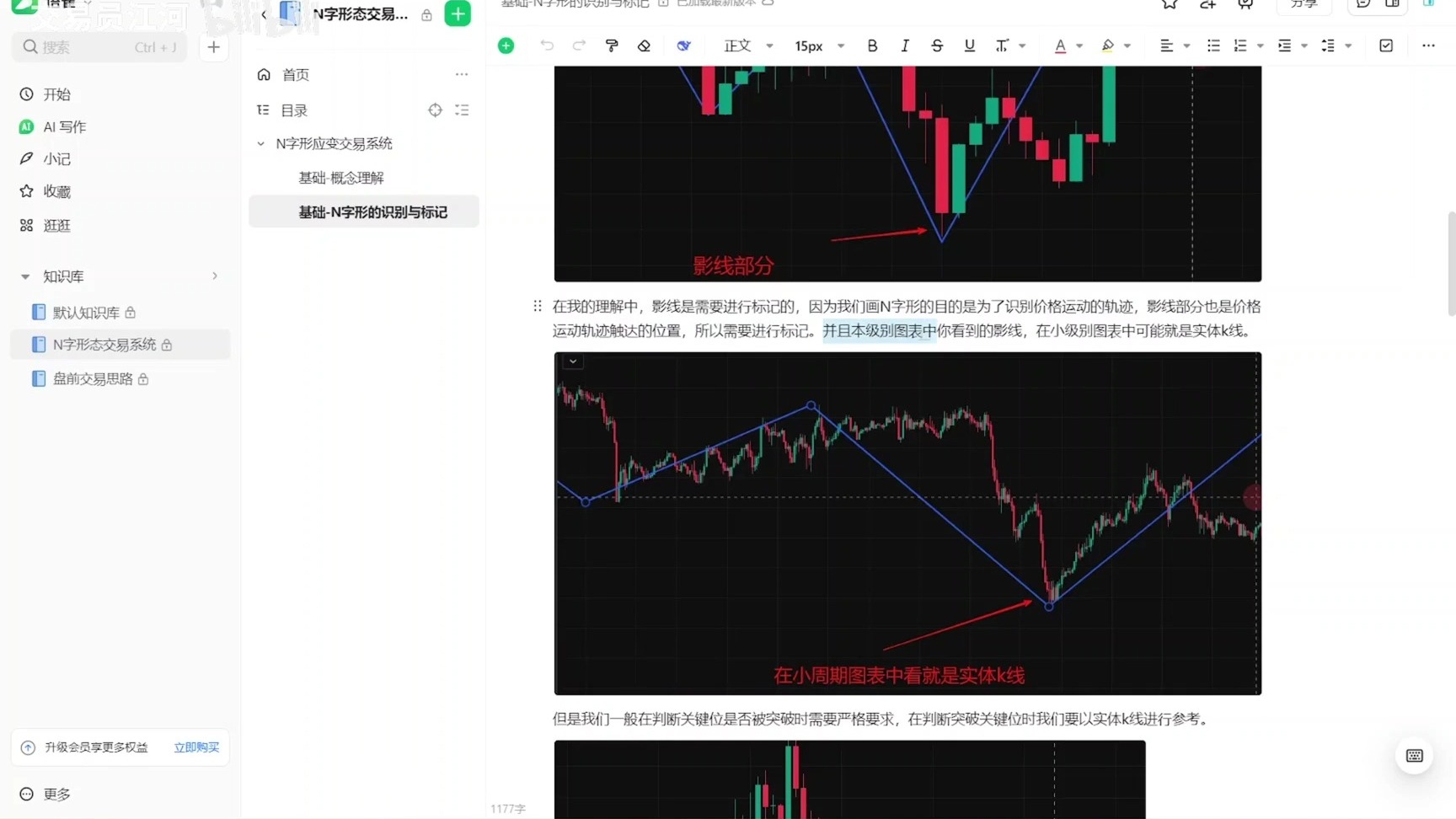Click the lock icon beside knowledge base title
1456x819 pixels.
click(426, 14)
